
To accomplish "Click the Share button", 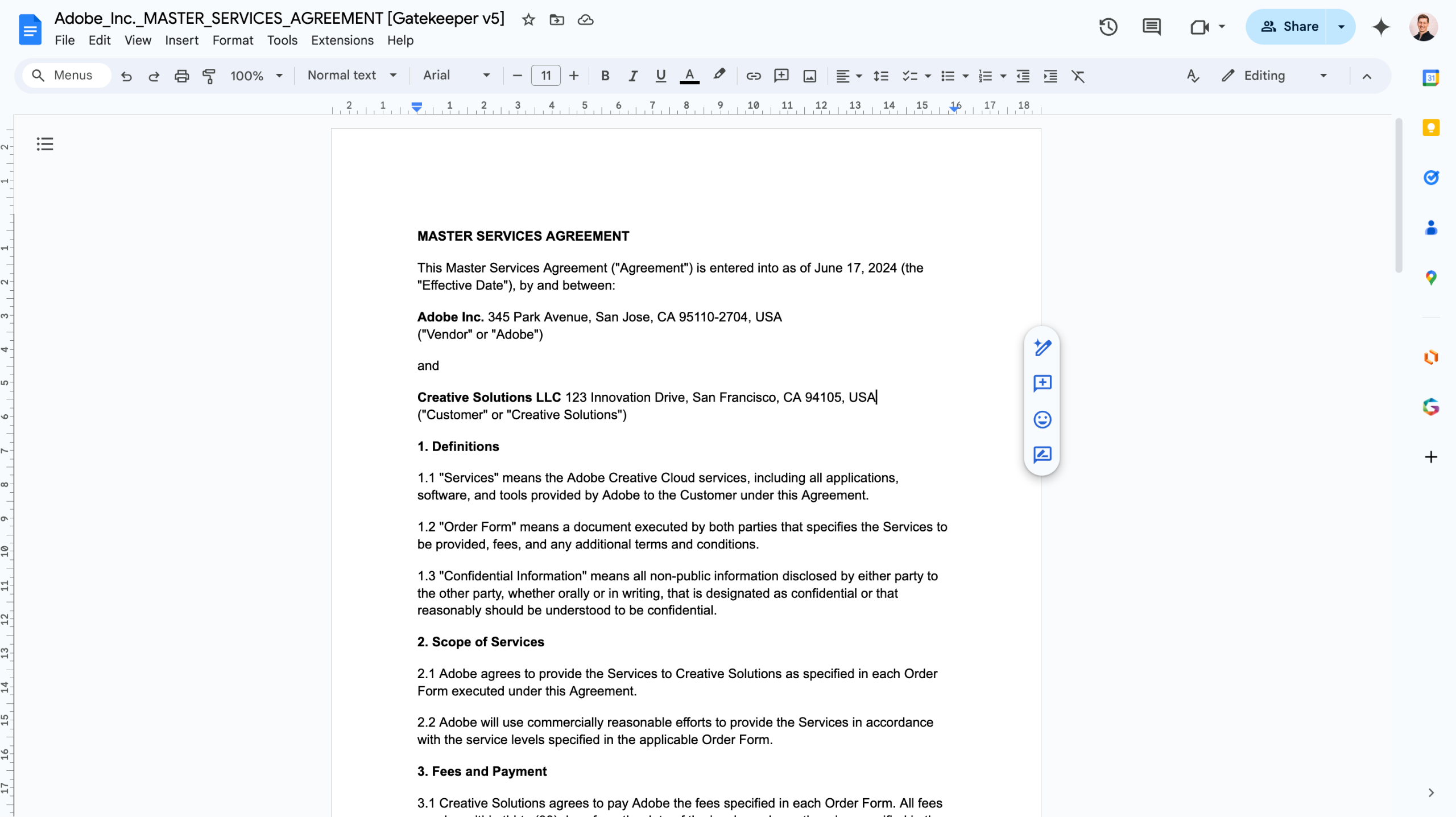I will 1289,27.
